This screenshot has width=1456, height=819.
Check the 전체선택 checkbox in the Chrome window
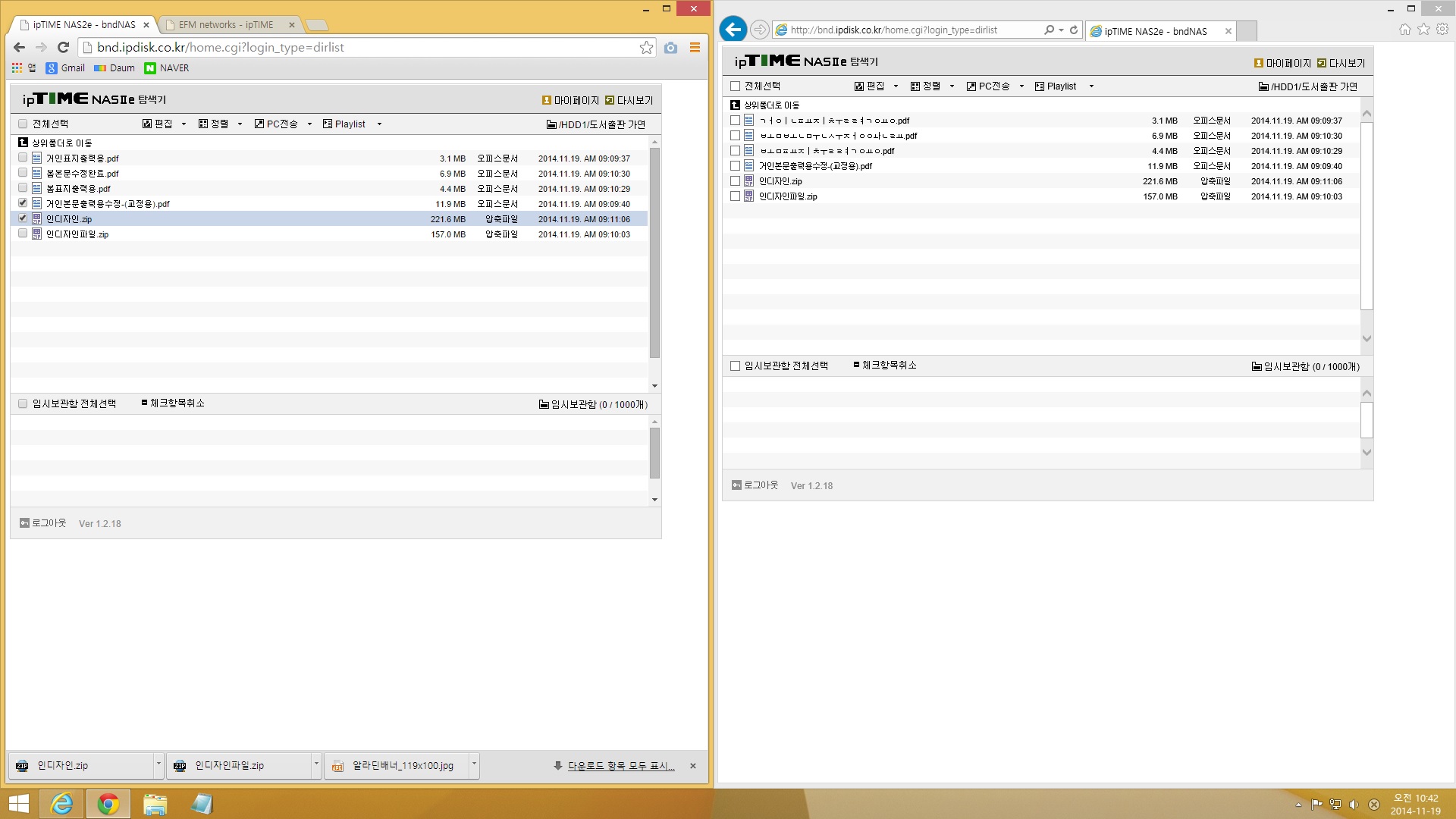point(23,124)
